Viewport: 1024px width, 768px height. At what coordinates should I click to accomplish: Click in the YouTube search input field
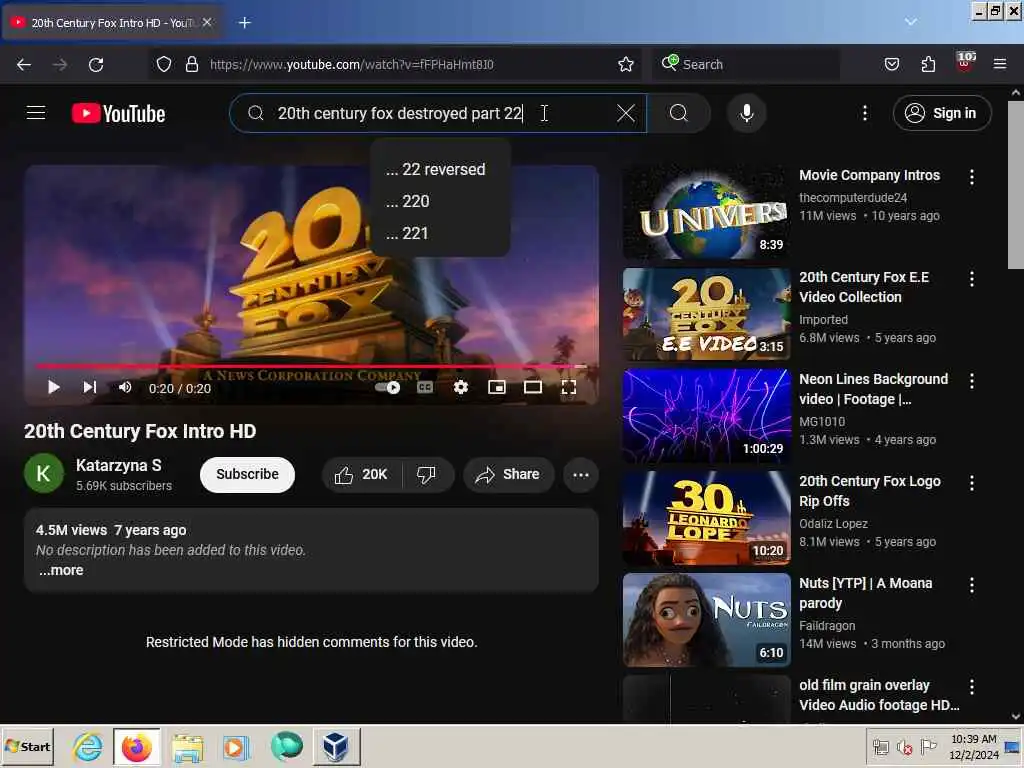[438, 113]
